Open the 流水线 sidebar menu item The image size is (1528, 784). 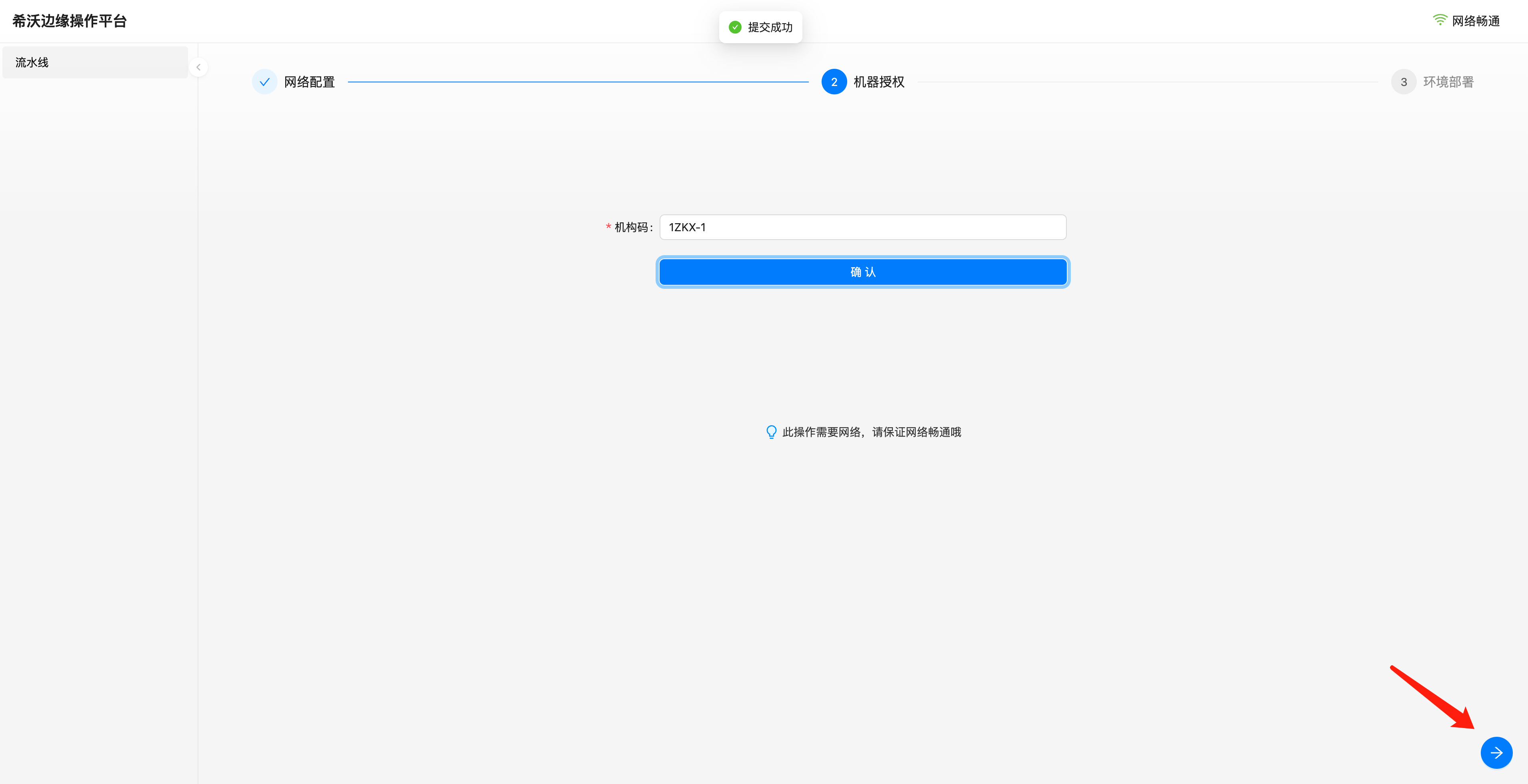(x=95, y=62)
